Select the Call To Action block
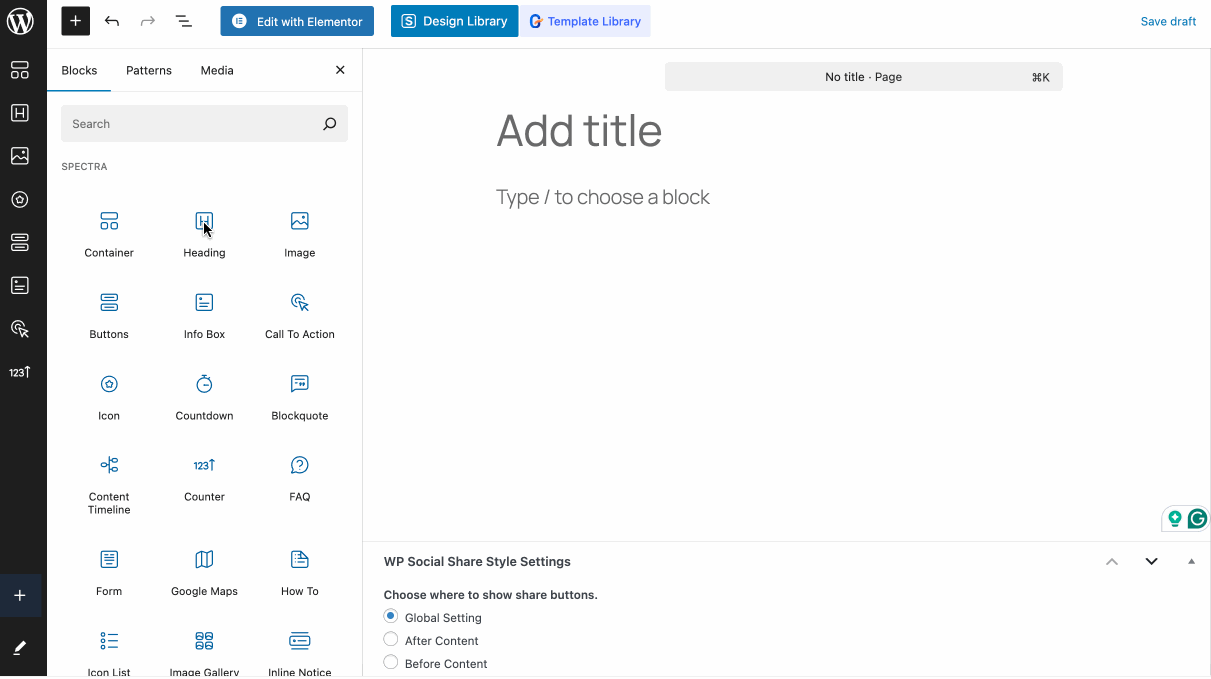This screenshot has height=679, width=1211. point(299,316)
